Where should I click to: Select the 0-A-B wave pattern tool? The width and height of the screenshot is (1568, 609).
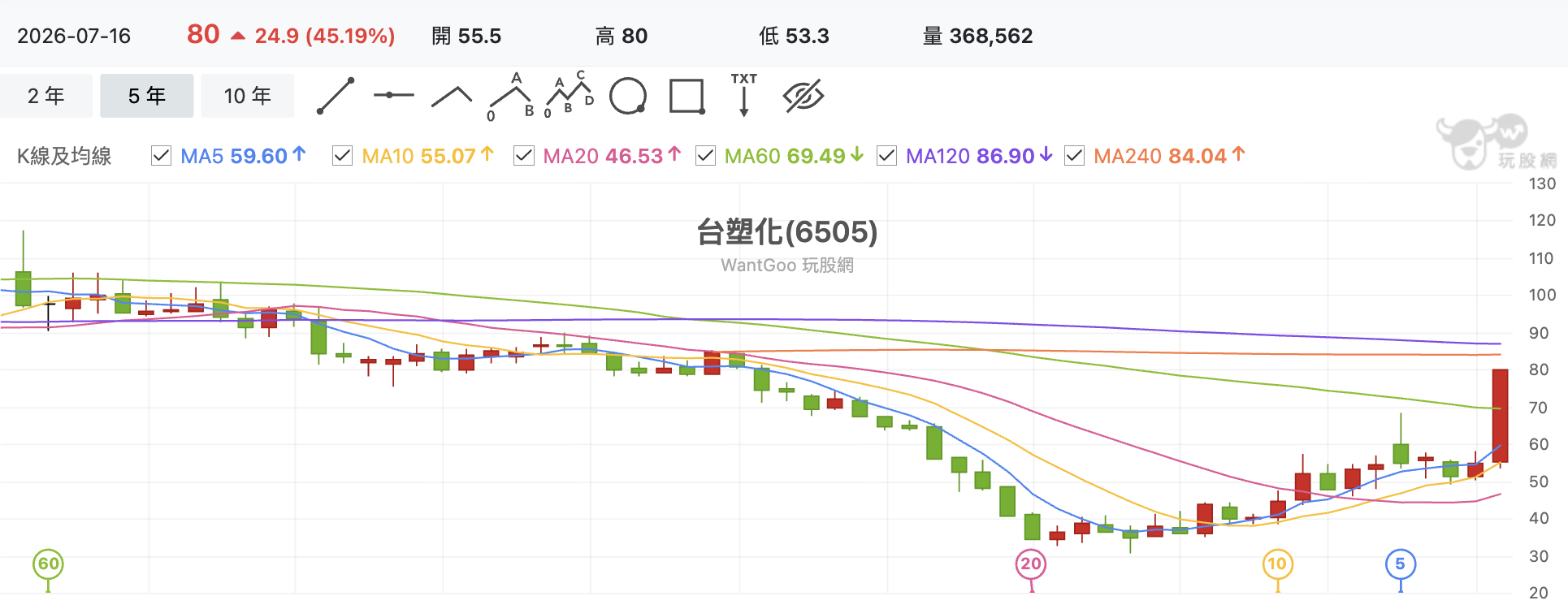511,97
